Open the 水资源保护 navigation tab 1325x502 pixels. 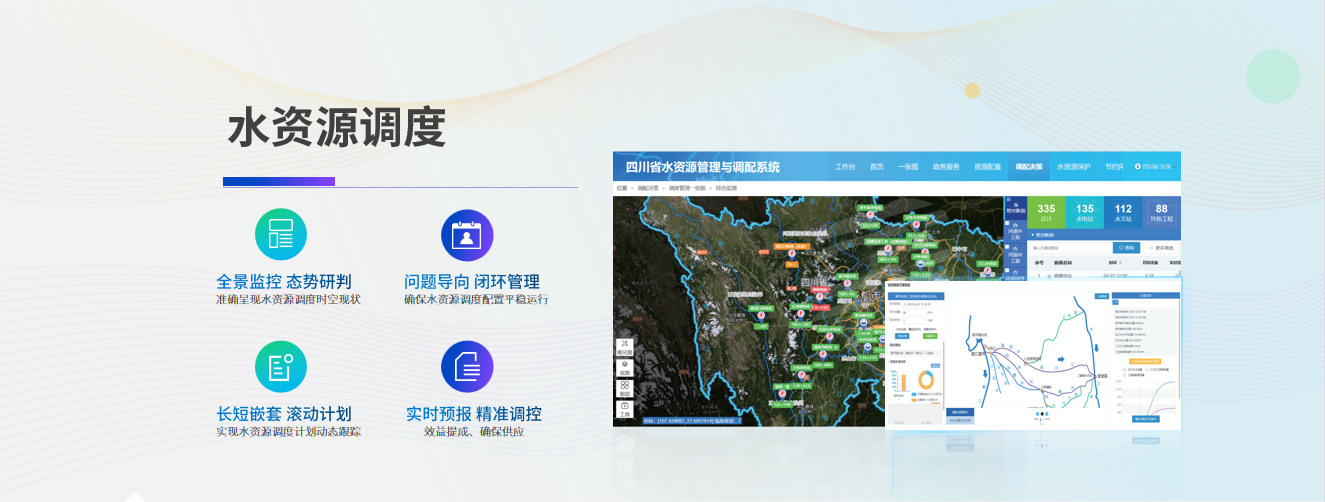(1073, 167)
